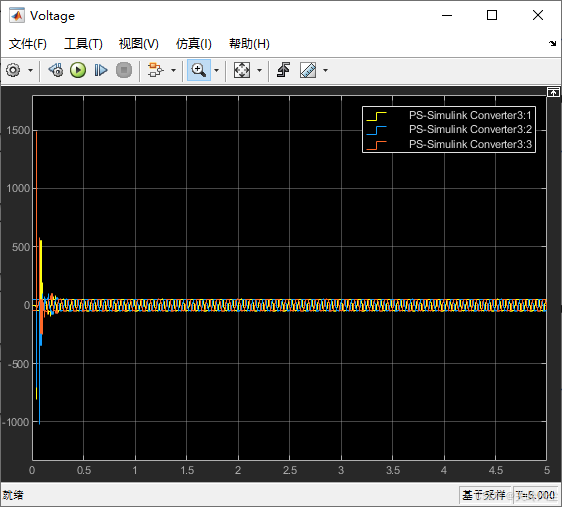
Task: Click the blue line sample in the legend
Action: (x=376, y=130)
